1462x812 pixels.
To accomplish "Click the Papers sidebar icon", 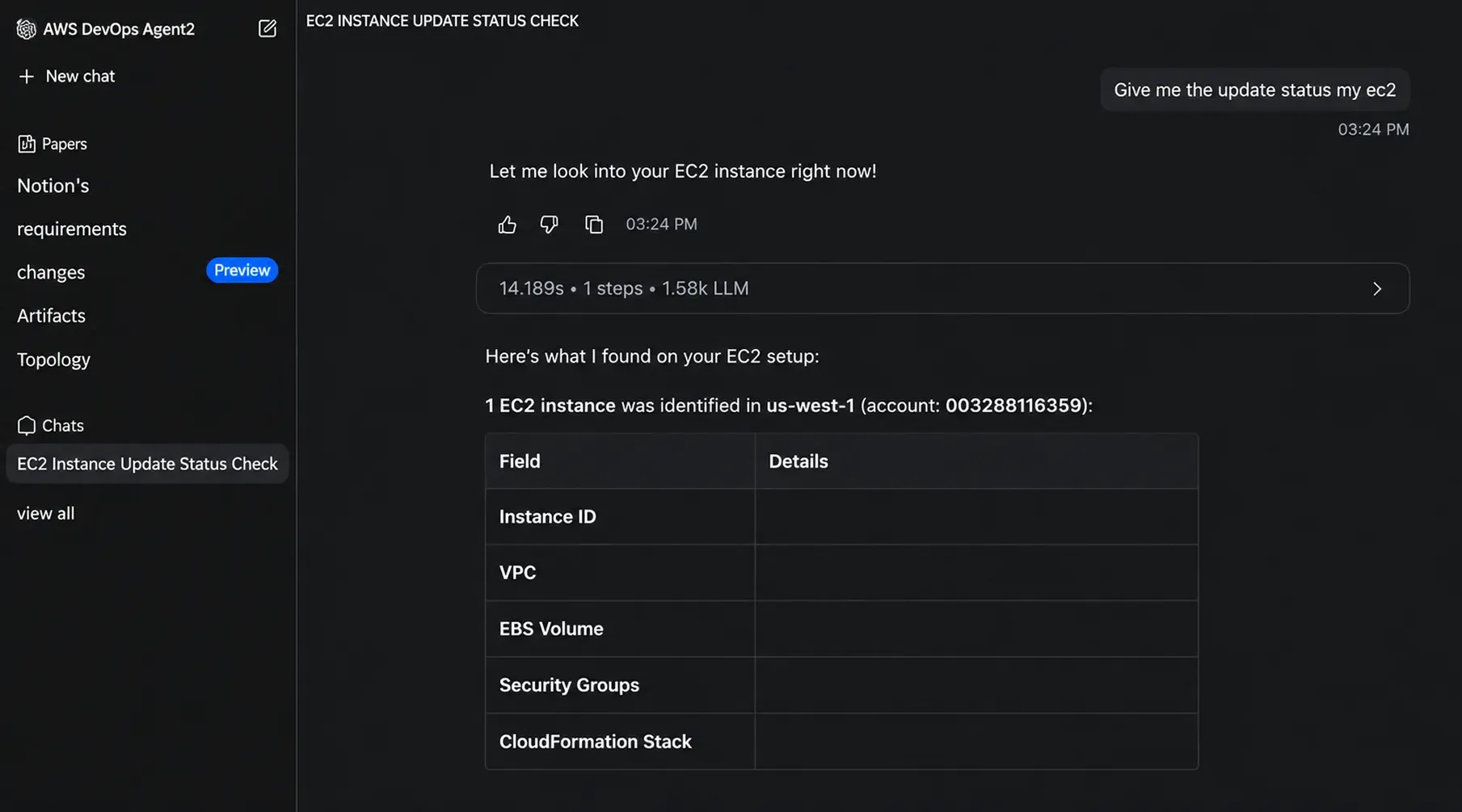I will pos(26,144).
